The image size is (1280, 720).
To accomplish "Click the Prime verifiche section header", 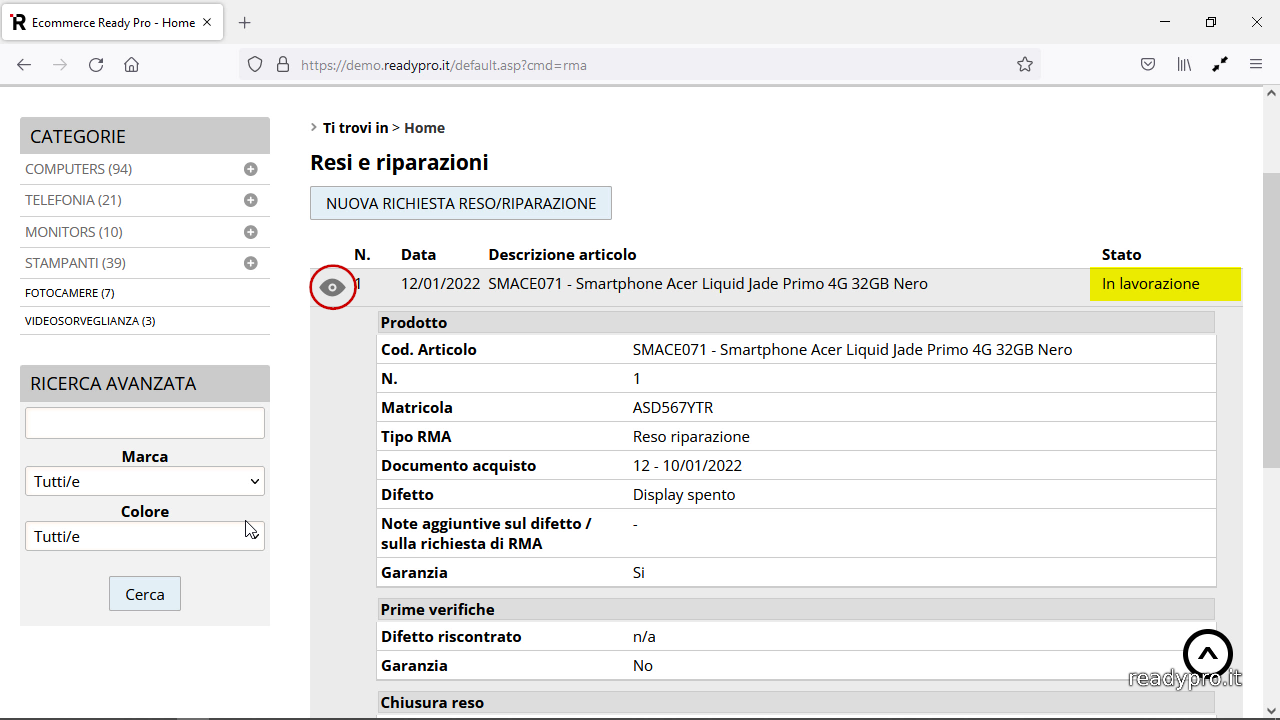I will tap(796, 609).
